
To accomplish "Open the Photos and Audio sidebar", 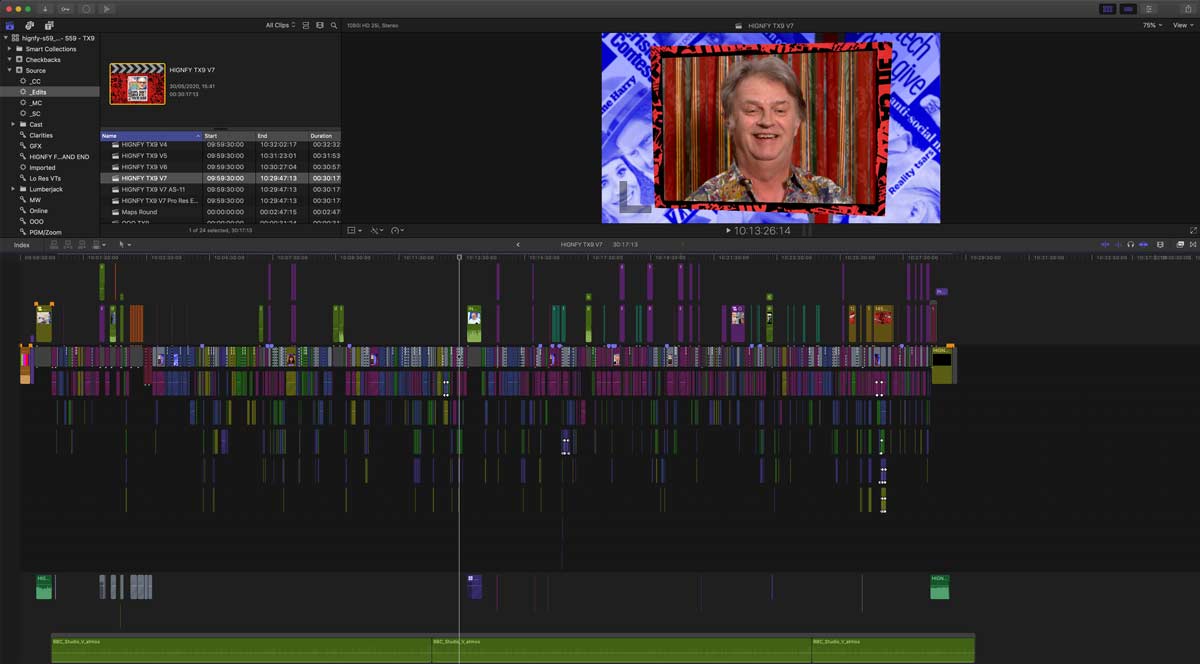I will coord(29,25).
